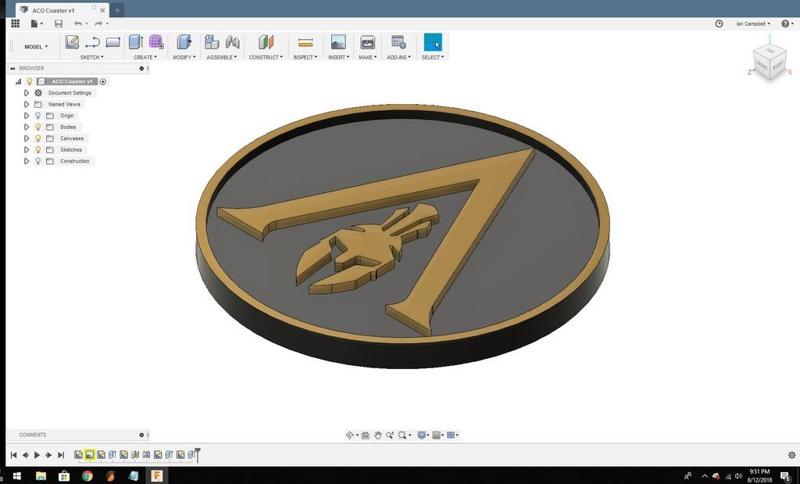
Task: Activate the Press Pull modify tool
Action: [x=184, y=42]
